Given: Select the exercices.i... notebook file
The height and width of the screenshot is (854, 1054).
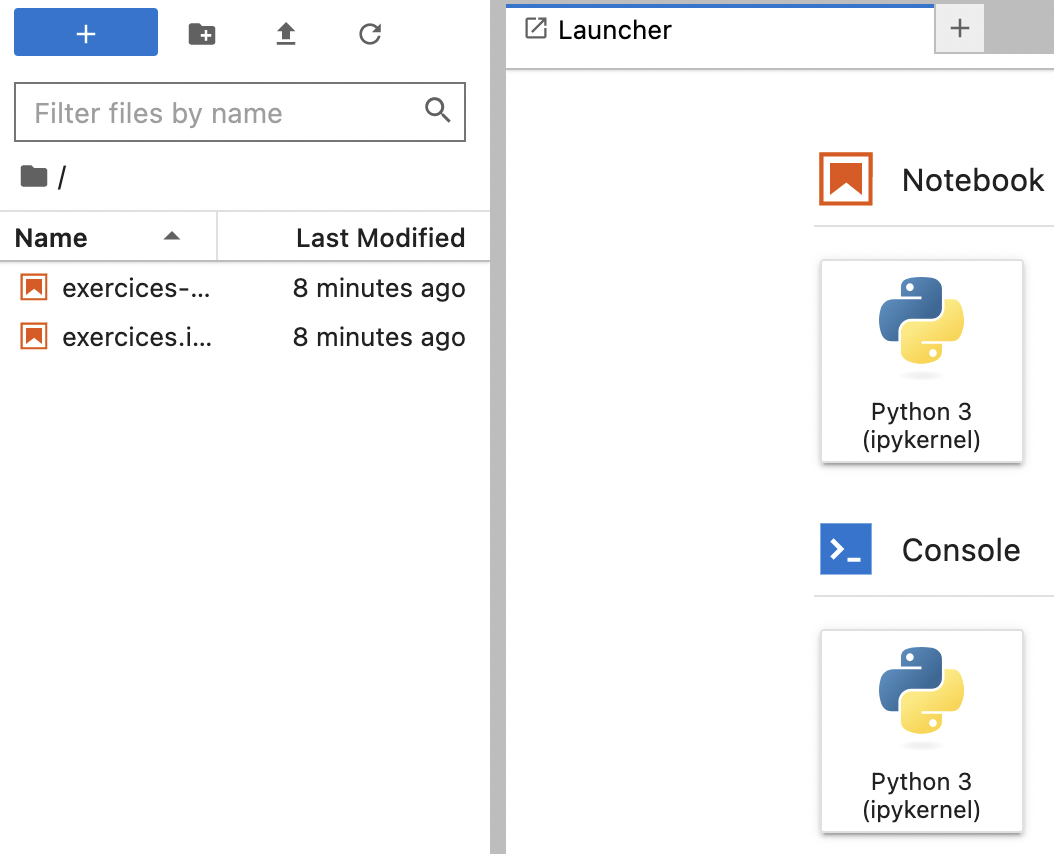Looking at the screenshot, I should pos(136,337).
